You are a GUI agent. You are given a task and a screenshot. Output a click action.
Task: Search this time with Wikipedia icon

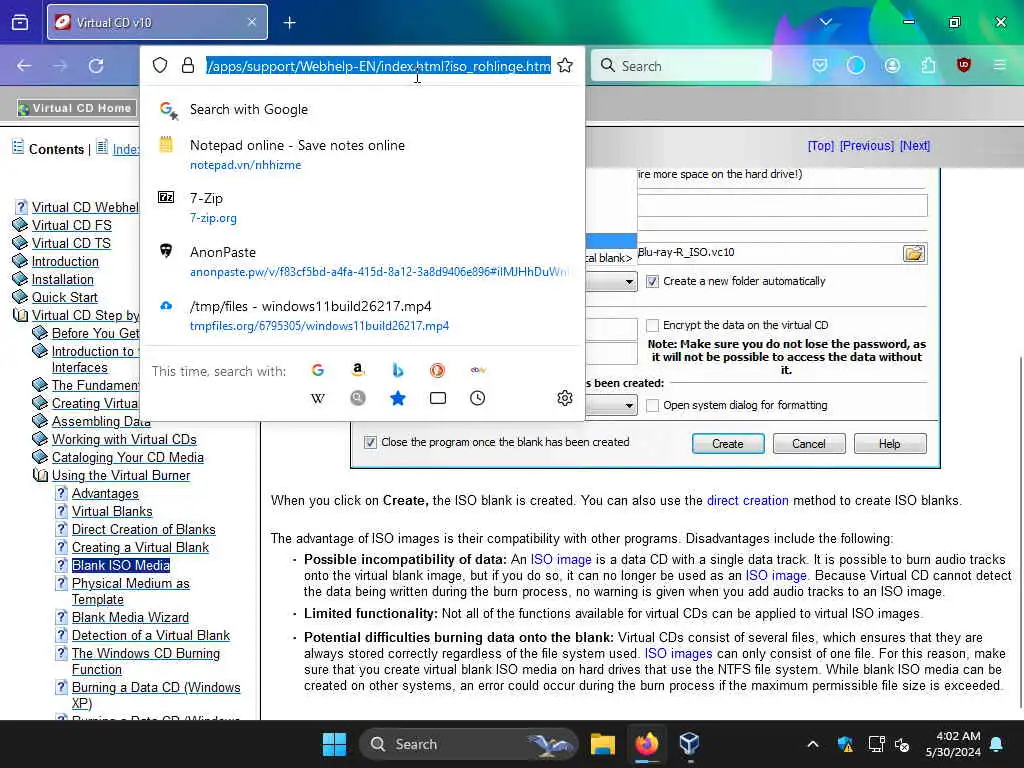(x=317, y=398)
